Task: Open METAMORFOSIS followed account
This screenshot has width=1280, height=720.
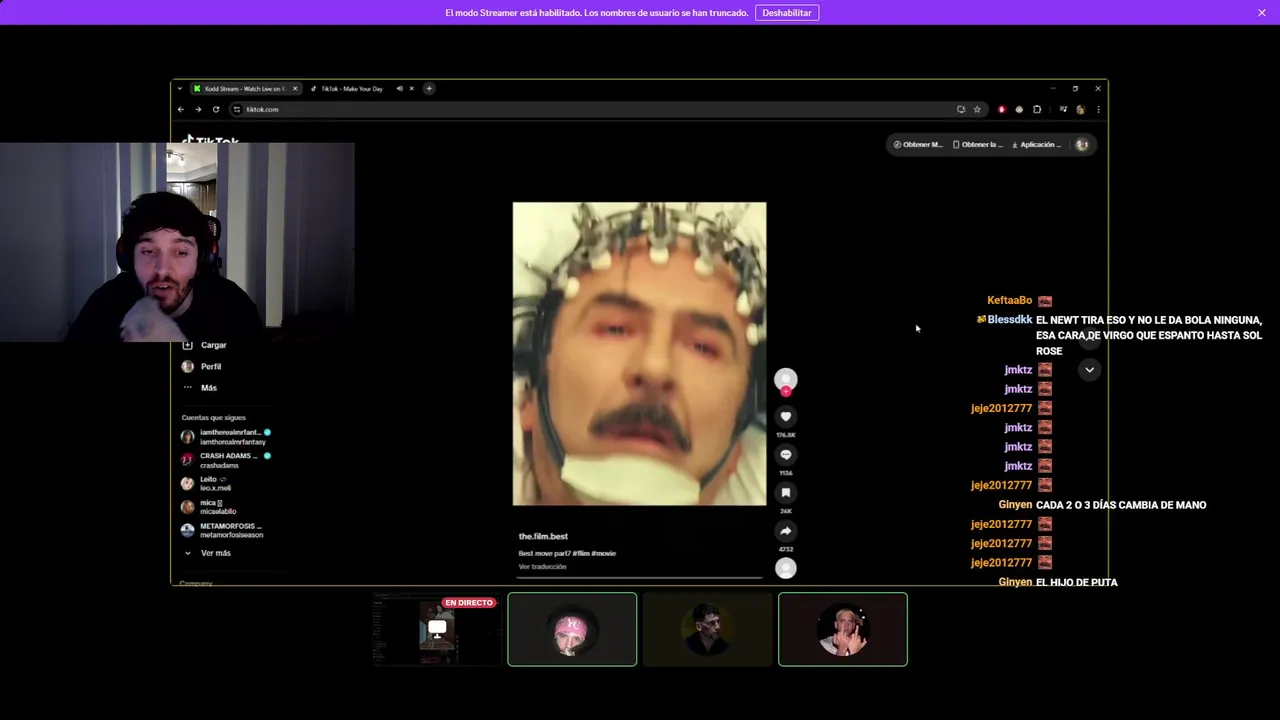Action: (222, 530)
